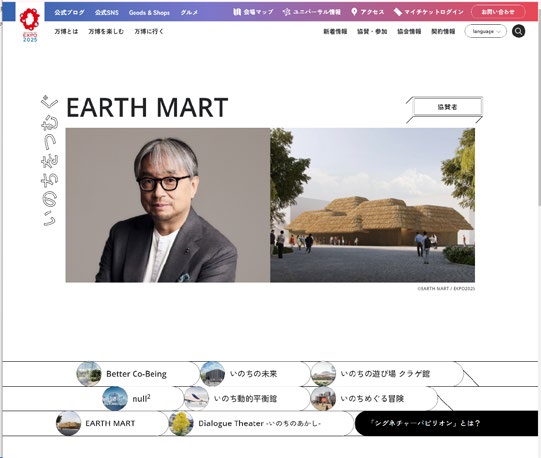Click the producer portrait photo
The width and height of the screenshot is (541, 458).
point(168,205)
